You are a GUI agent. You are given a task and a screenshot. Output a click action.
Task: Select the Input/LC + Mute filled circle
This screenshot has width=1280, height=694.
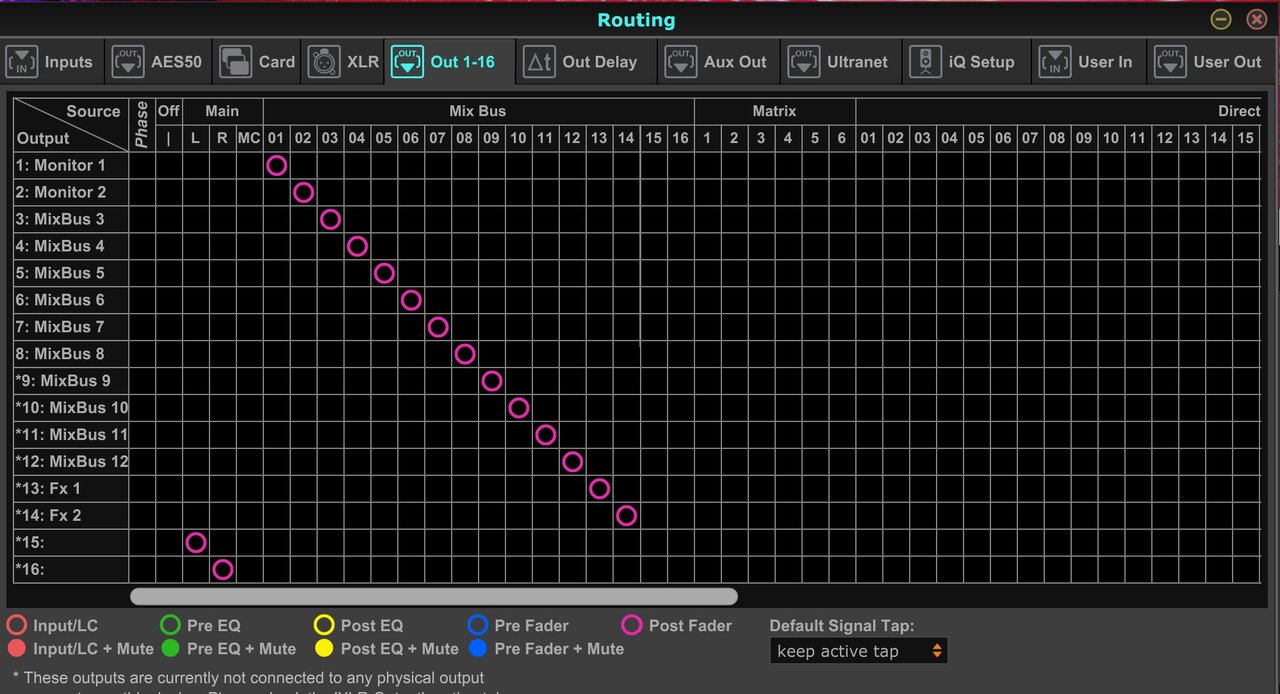17,649
